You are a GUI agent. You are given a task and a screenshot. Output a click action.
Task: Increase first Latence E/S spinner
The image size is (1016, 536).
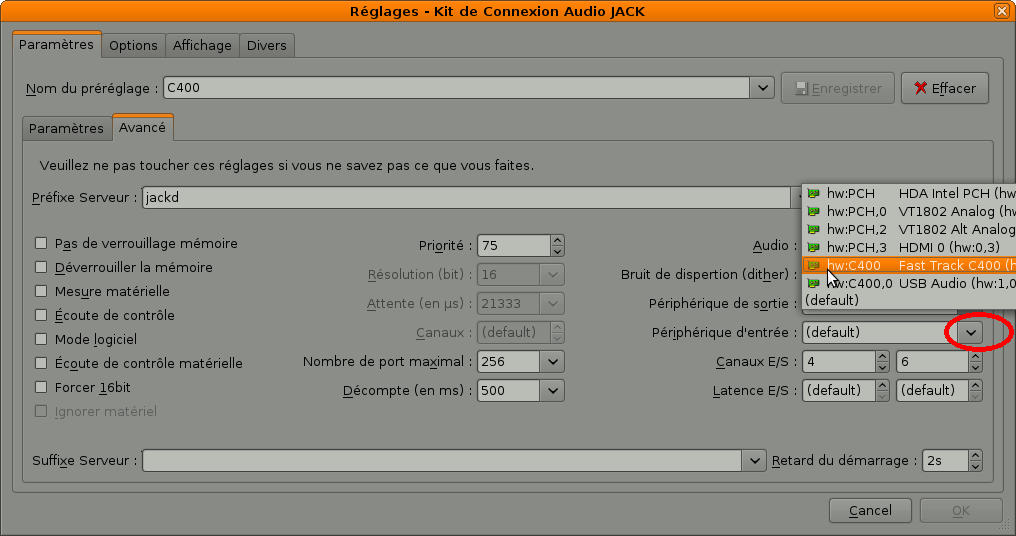882,385
